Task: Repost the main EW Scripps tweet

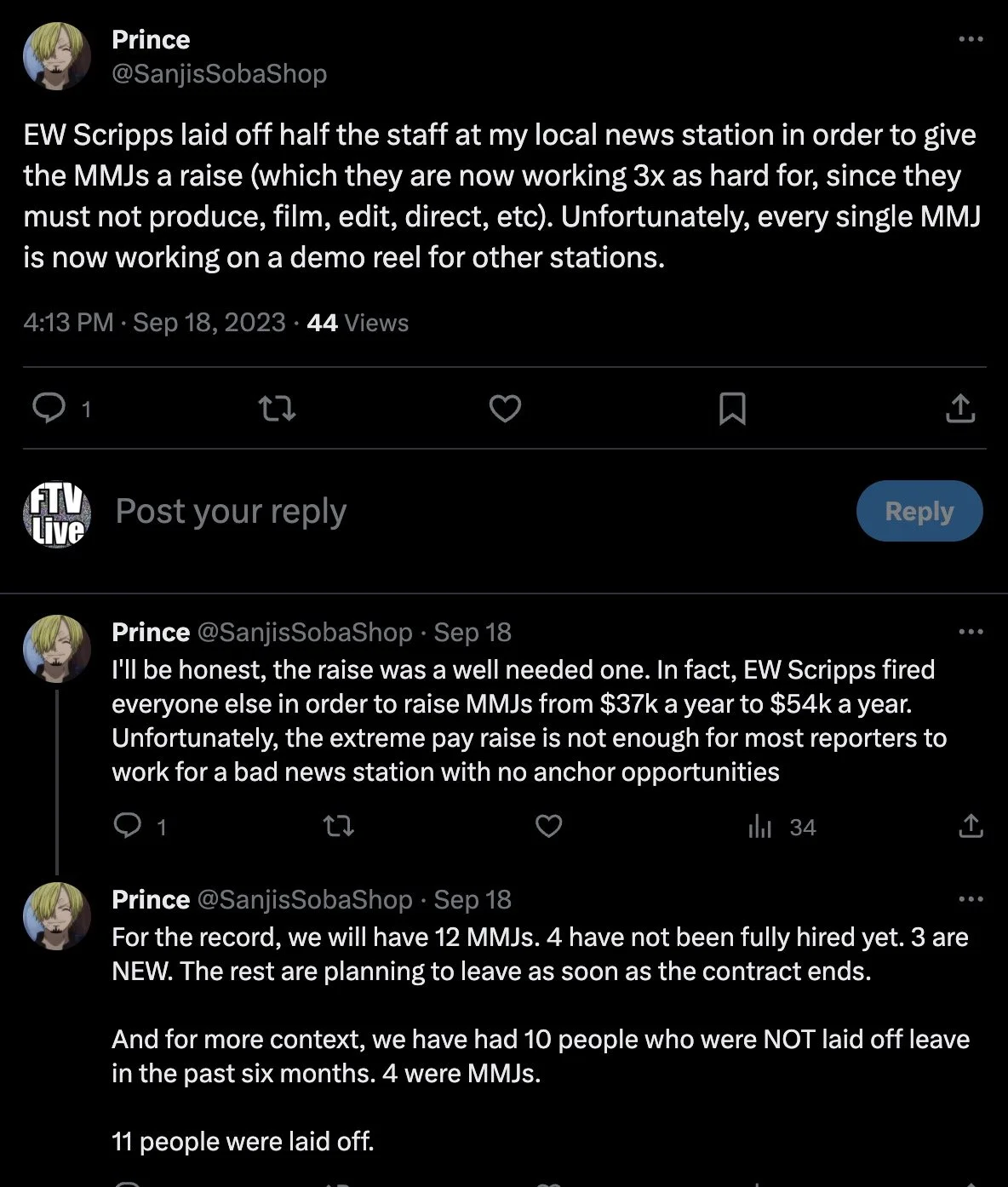Action: point(277,409)
